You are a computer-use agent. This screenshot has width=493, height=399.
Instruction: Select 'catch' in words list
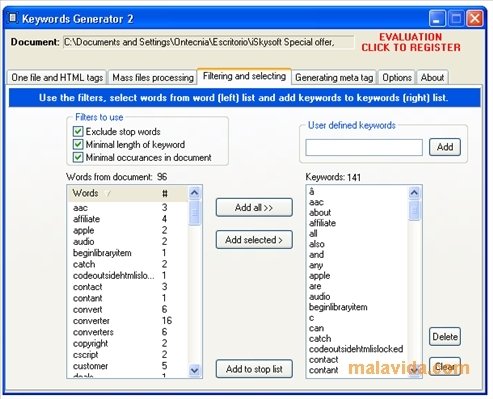84,264
